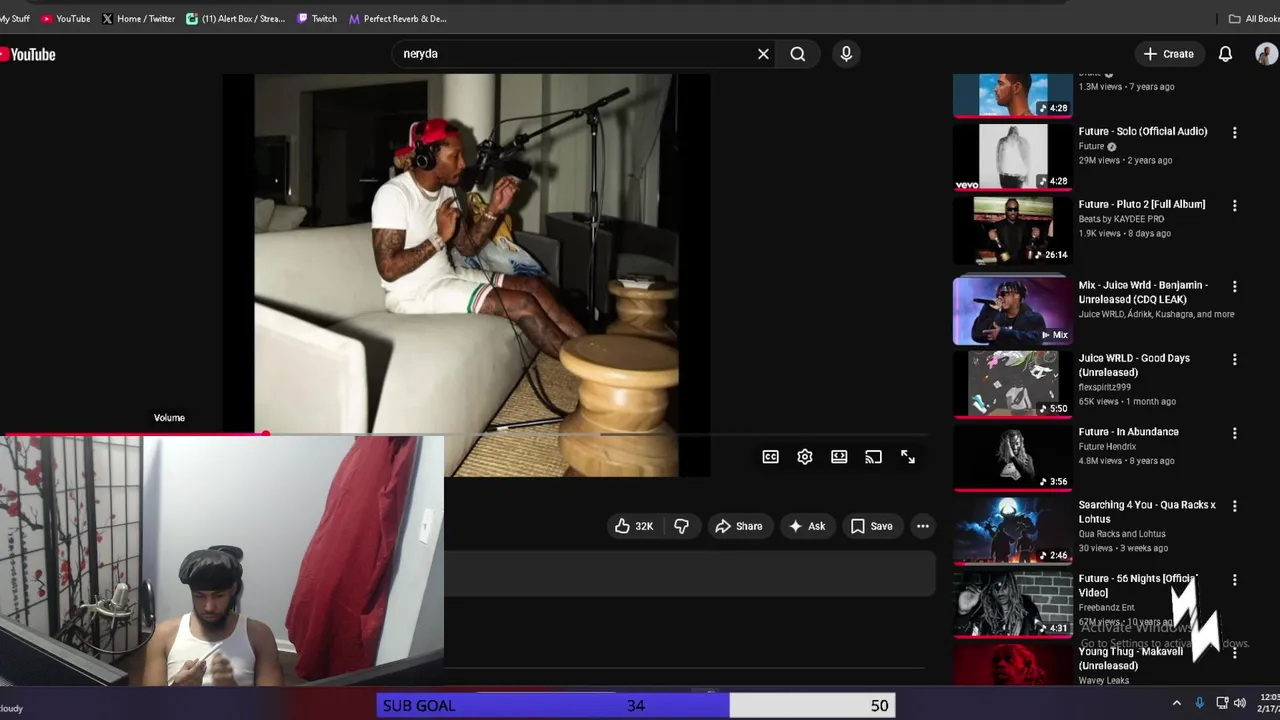The height and width of the screenshot is (720, 1280).
Task: Save the video to a playlist
Action: 871,526
